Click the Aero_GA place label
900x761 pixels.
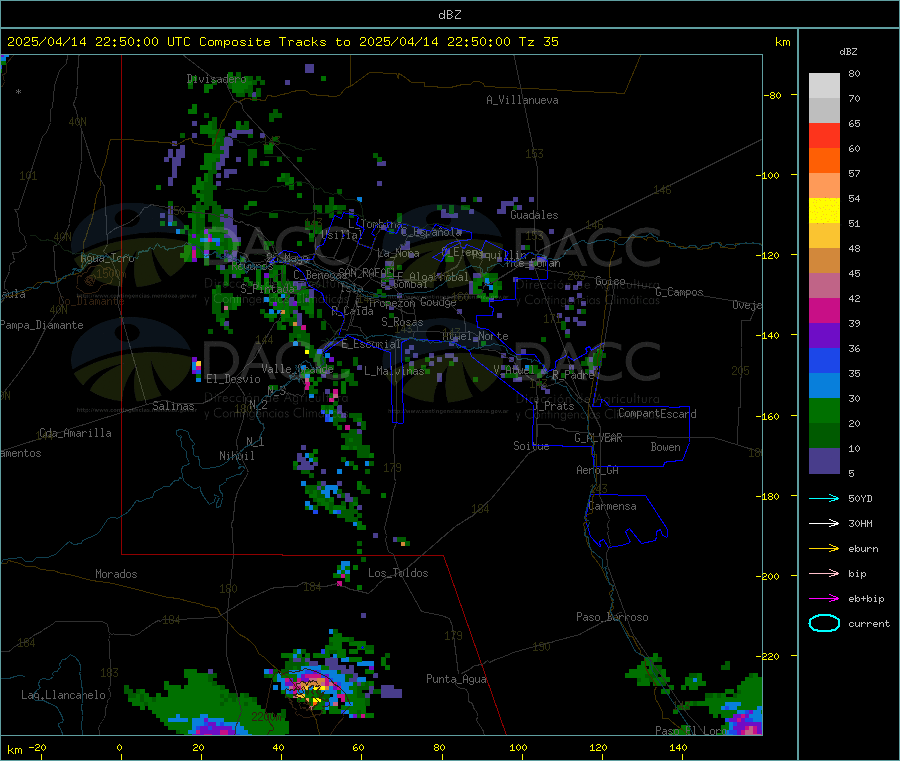(597, 470)
